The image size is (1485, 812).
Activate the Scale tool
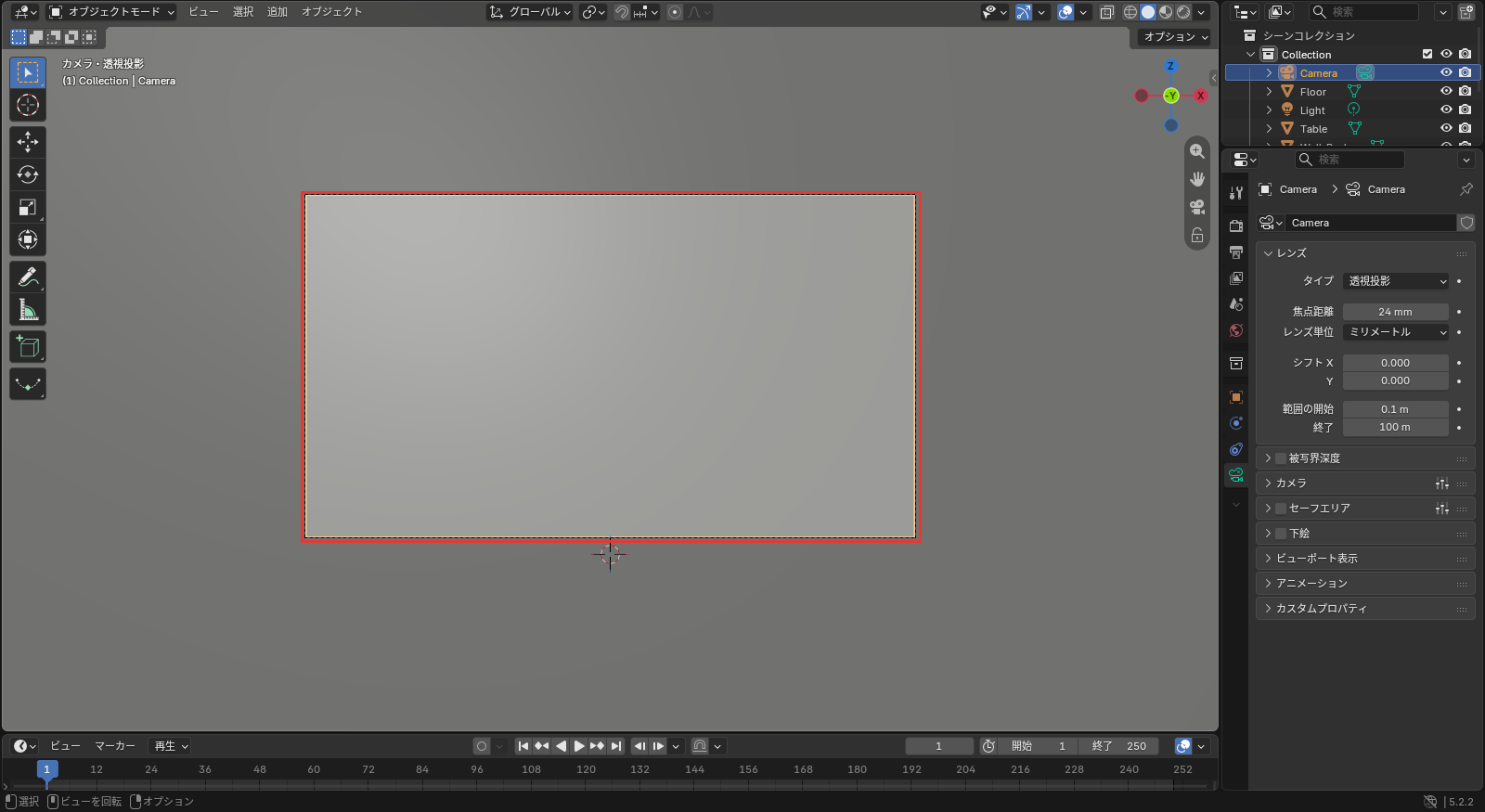coord(28,207)
